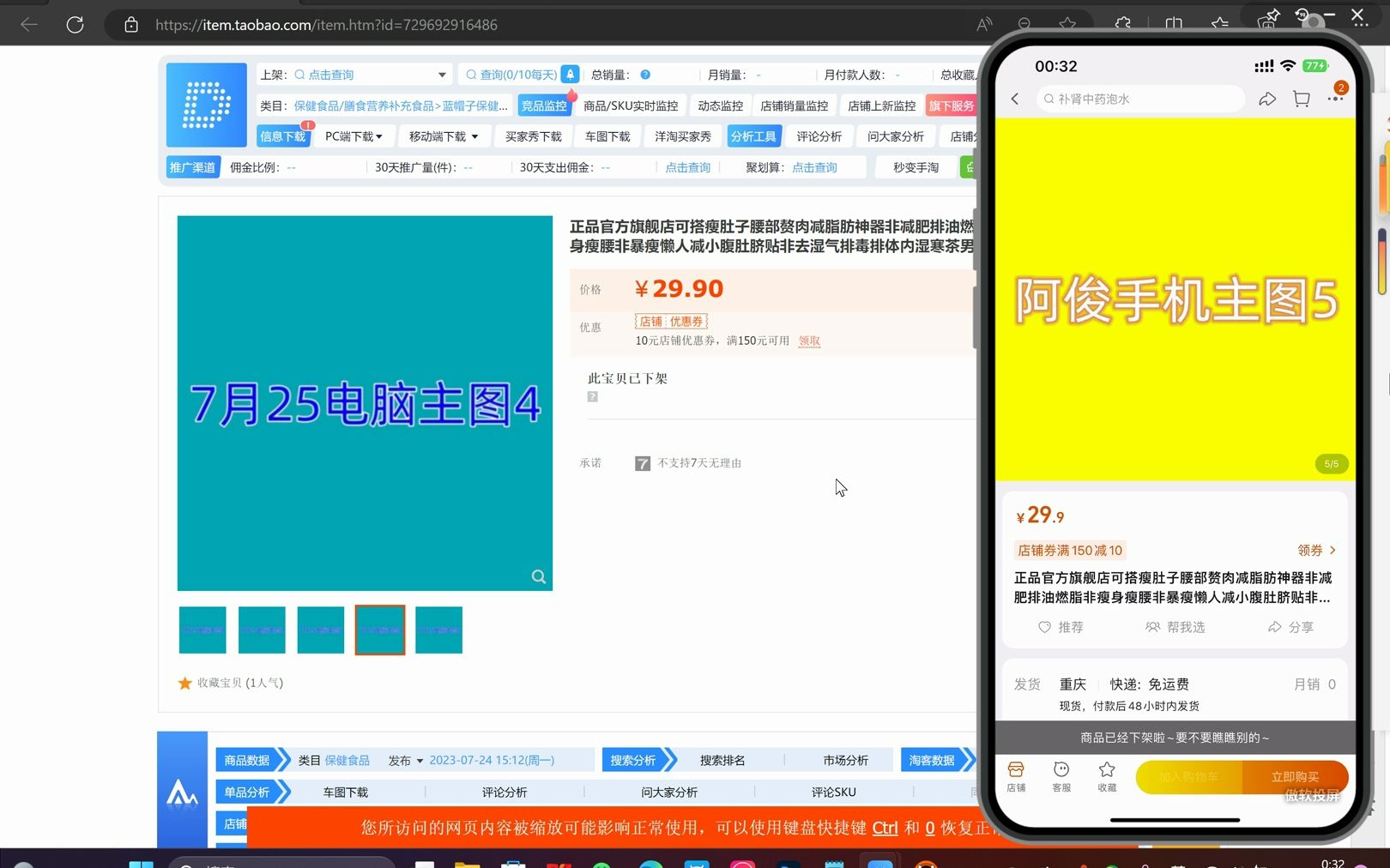
Task: Open the read aloud icon in address bar
Action: coord(984,25)
